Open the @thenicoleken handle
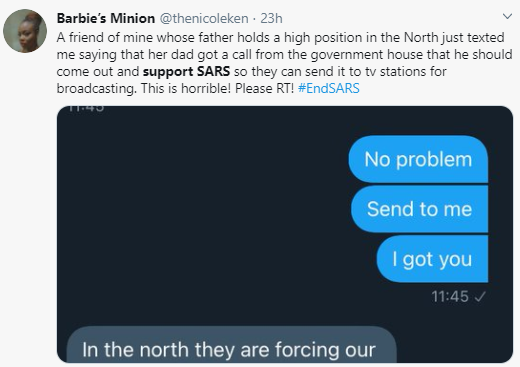 (204, 18)
